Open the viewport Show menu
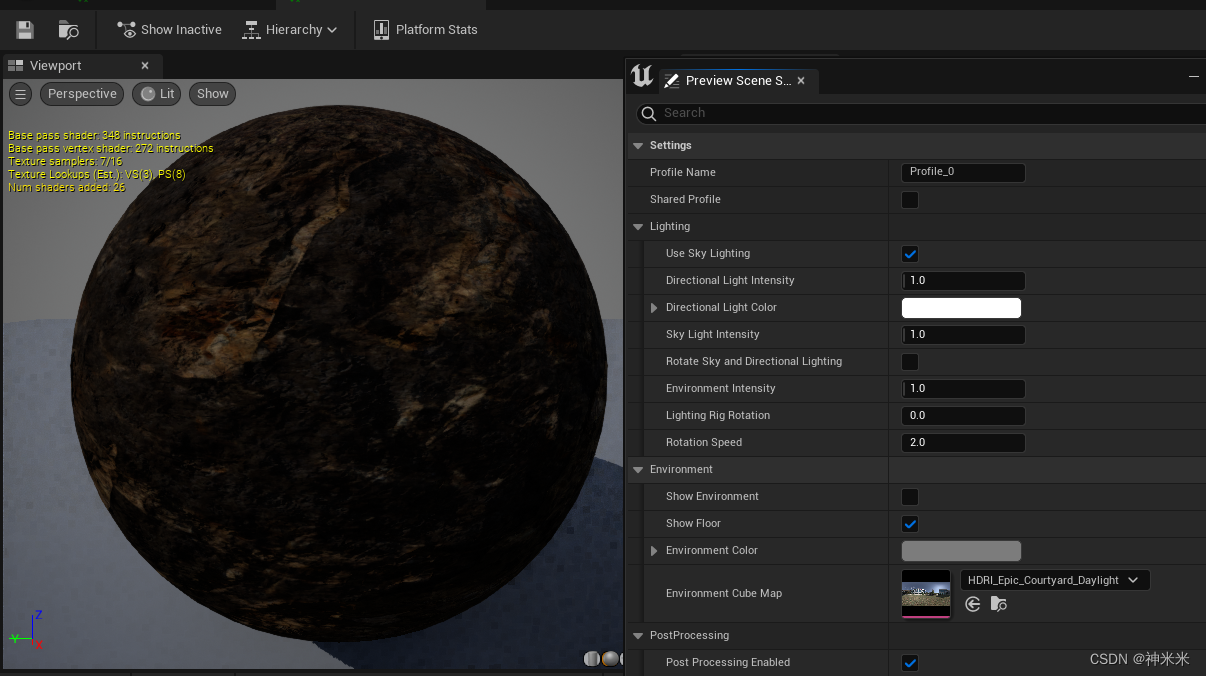 [x=212, y=94]
